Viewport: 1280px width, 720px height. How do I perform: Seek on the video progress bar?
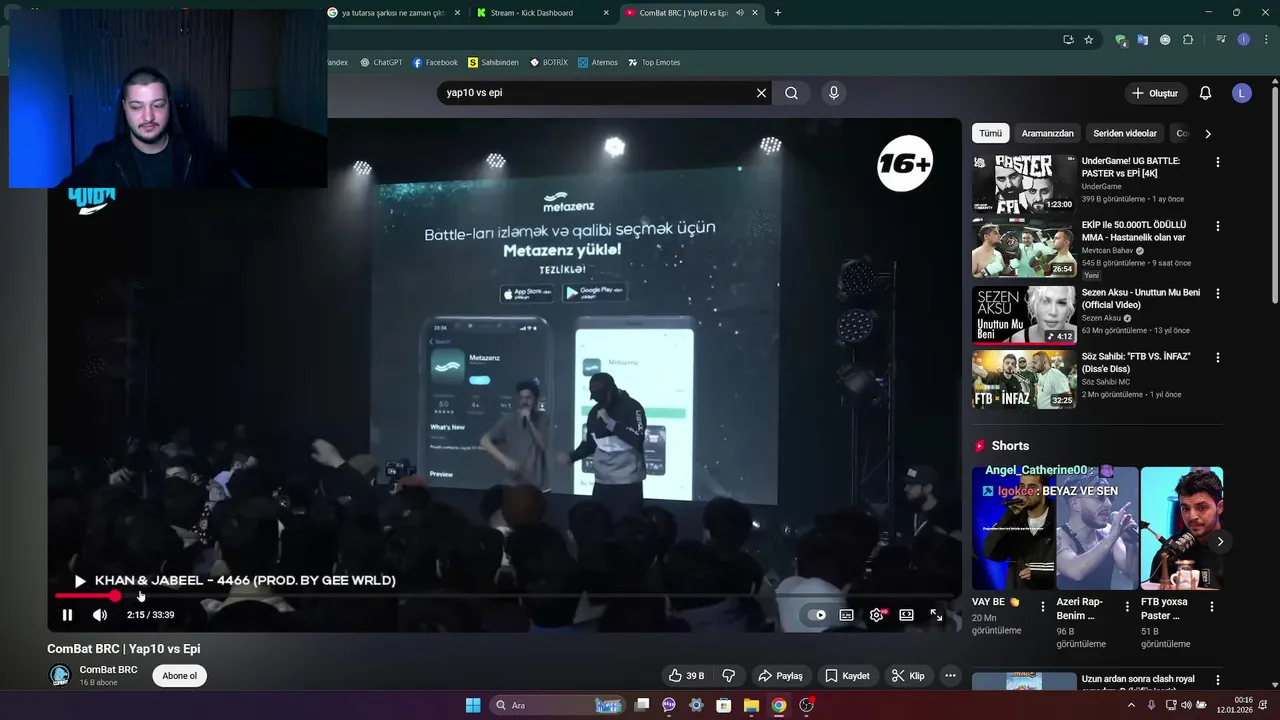pos(505,596)
